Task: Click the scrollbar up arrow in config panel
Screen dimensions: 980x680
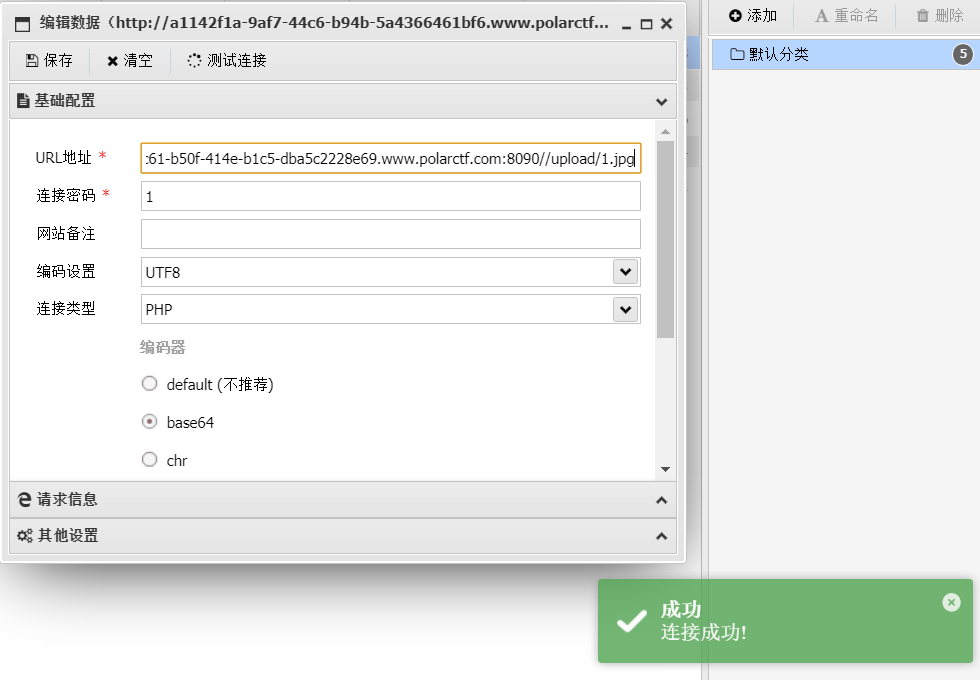Action: point(665,131)
